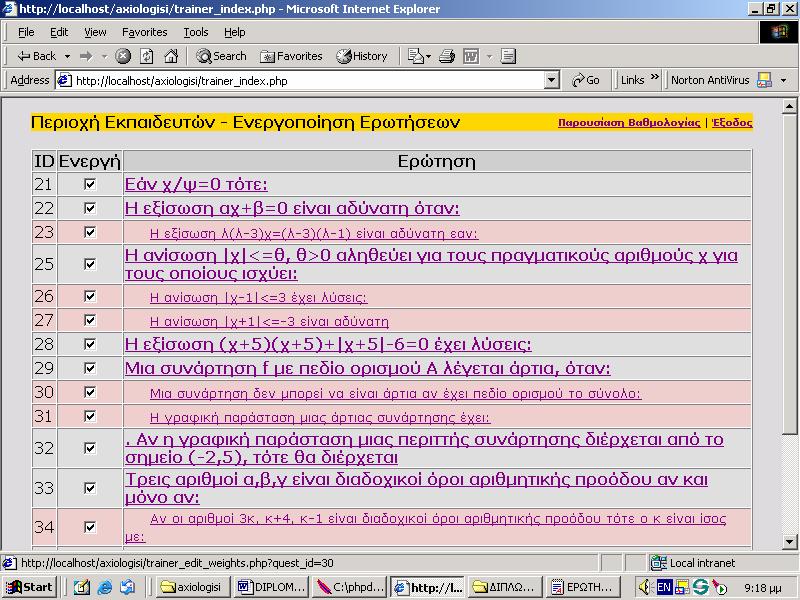Click the page icon in address bar
Viewport: 800px width, 600px height.
point(64,81)
